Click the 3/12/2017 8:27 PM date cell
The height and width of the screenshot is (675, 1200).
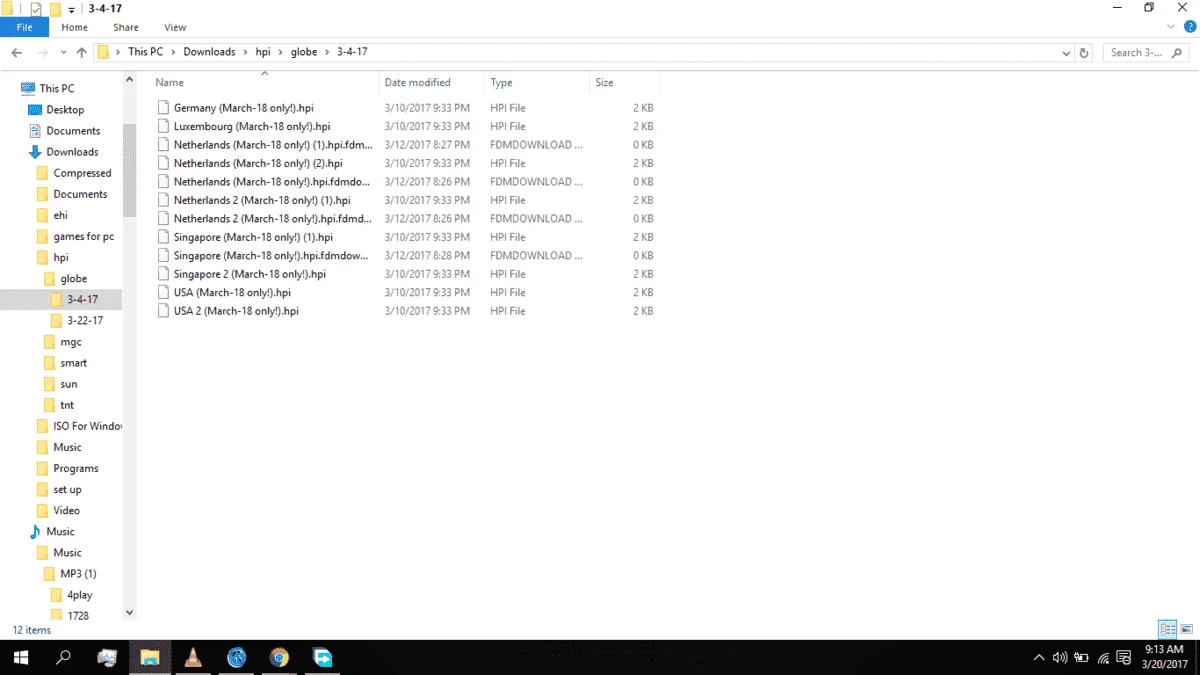pyautogui.click(x=427, y=145)
